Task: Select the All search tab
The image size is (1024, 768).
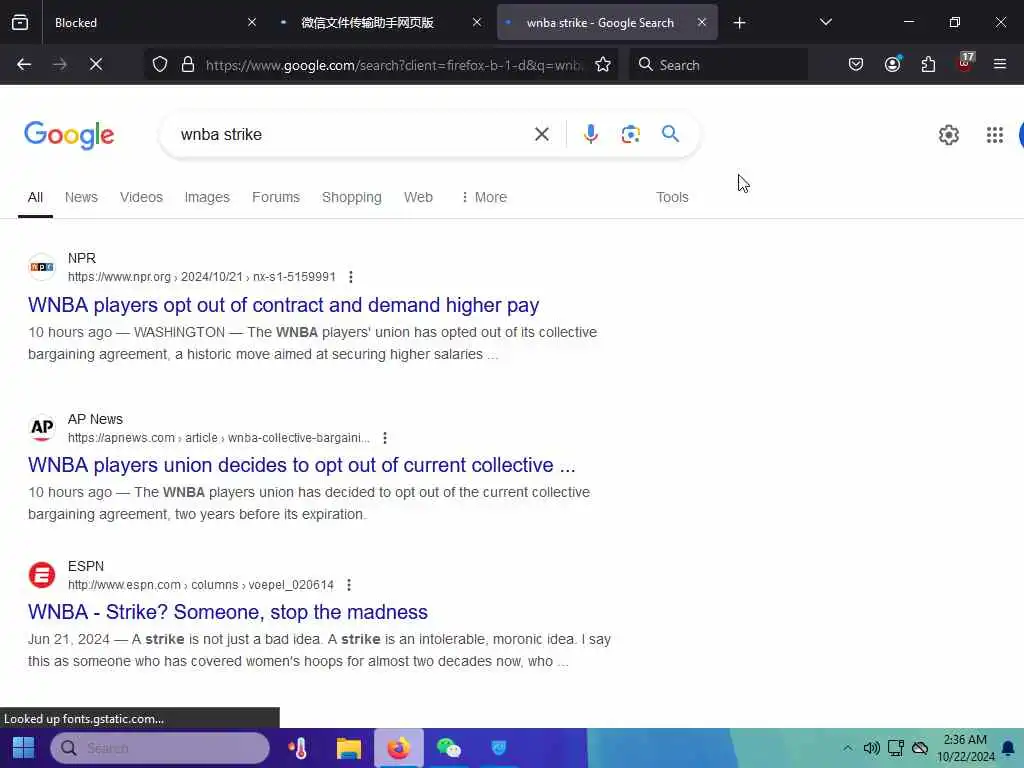Action: (x=35, y=197)
